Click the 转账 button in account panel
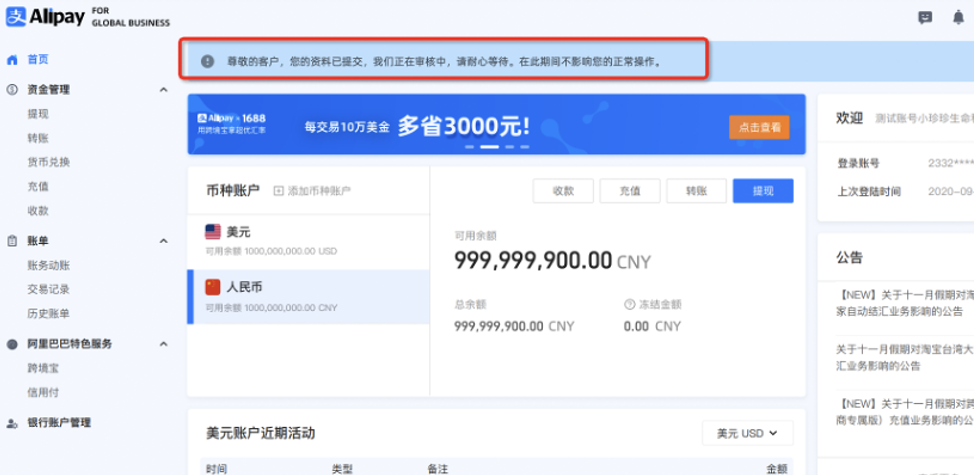Screen dimensions: 974x475 point(696,191)
